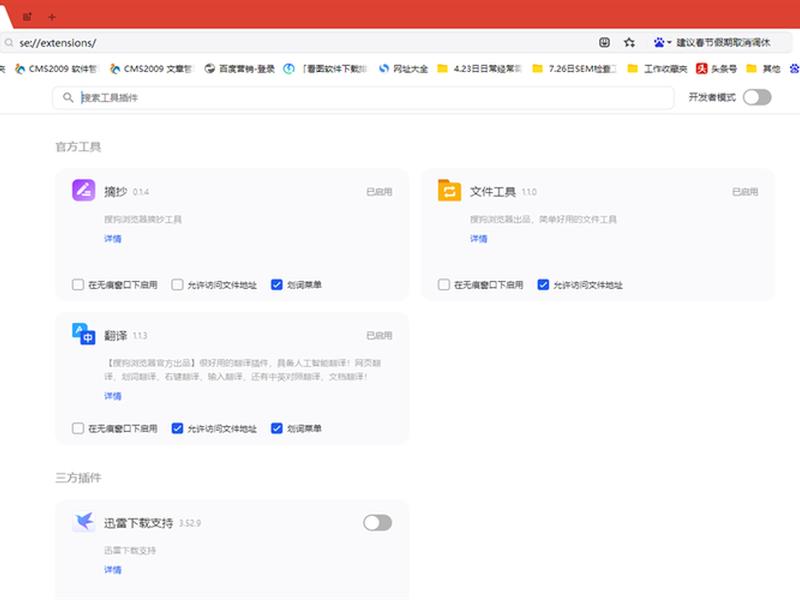The width and height of the screenshot is (800, 600).
Task: Click 已启用 status on 翻译 card
Action: coord(379,336)
